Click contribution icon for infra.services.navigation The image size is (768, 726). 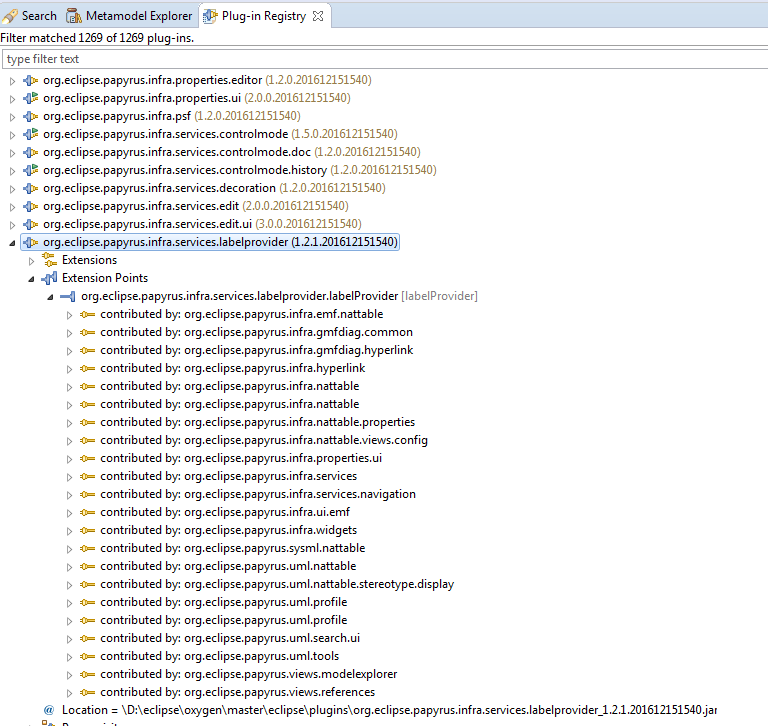point(88,494)
